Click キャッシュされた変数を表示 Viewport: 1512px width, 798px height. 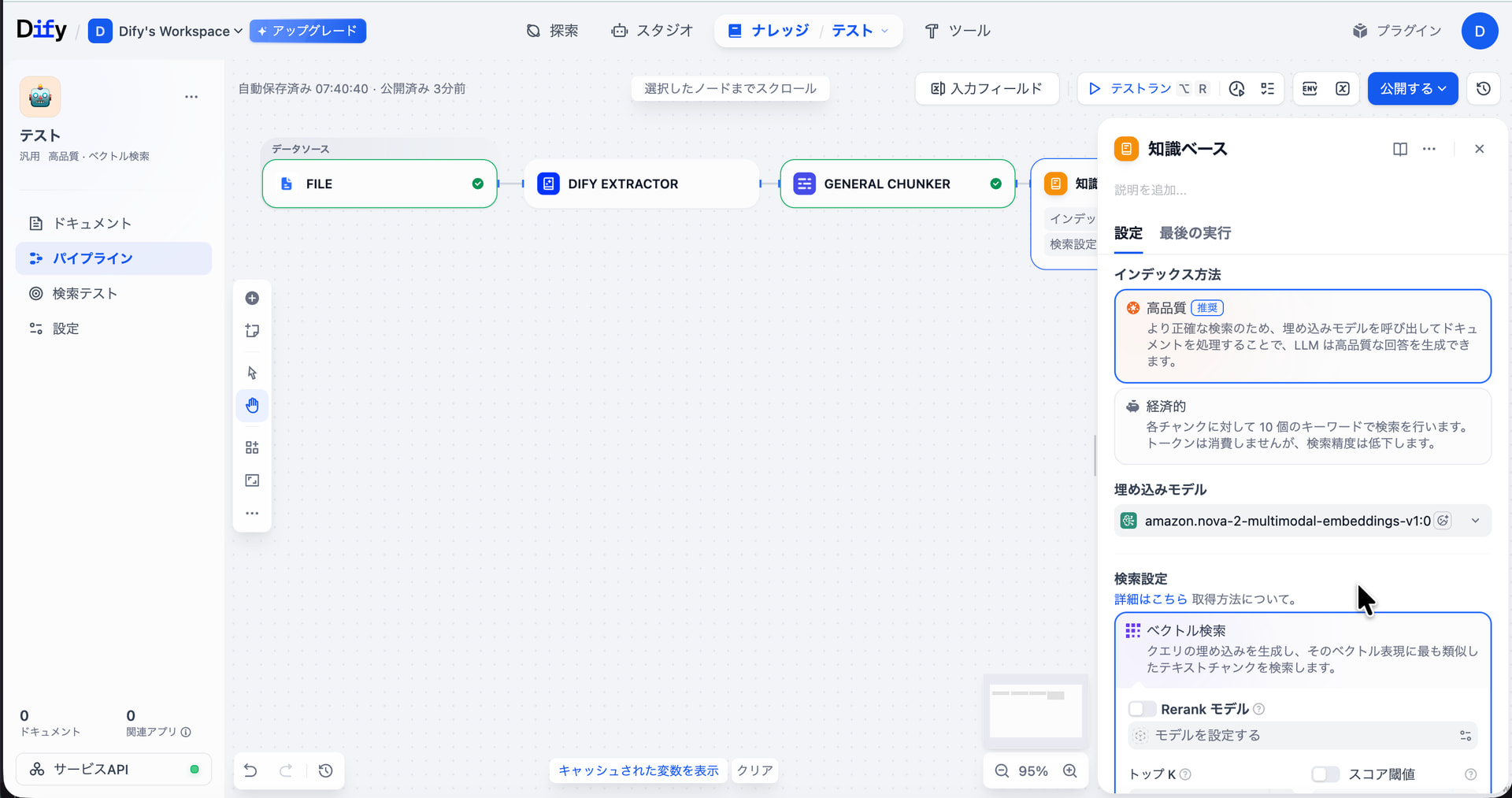(x=639, y=770)
